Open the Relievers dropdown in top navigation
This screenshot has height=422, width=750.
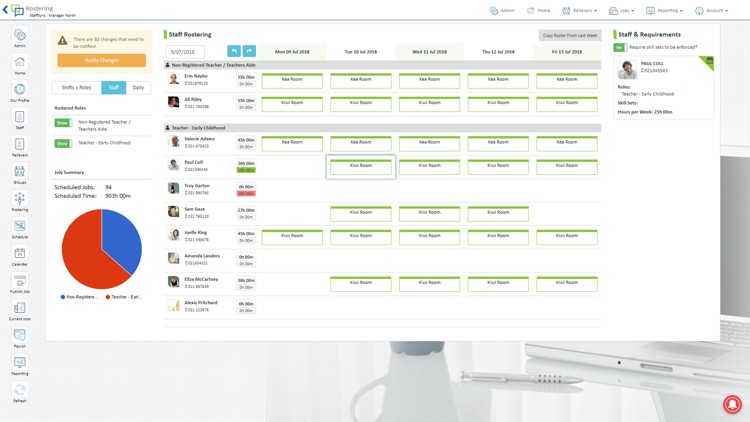[580, 11]
